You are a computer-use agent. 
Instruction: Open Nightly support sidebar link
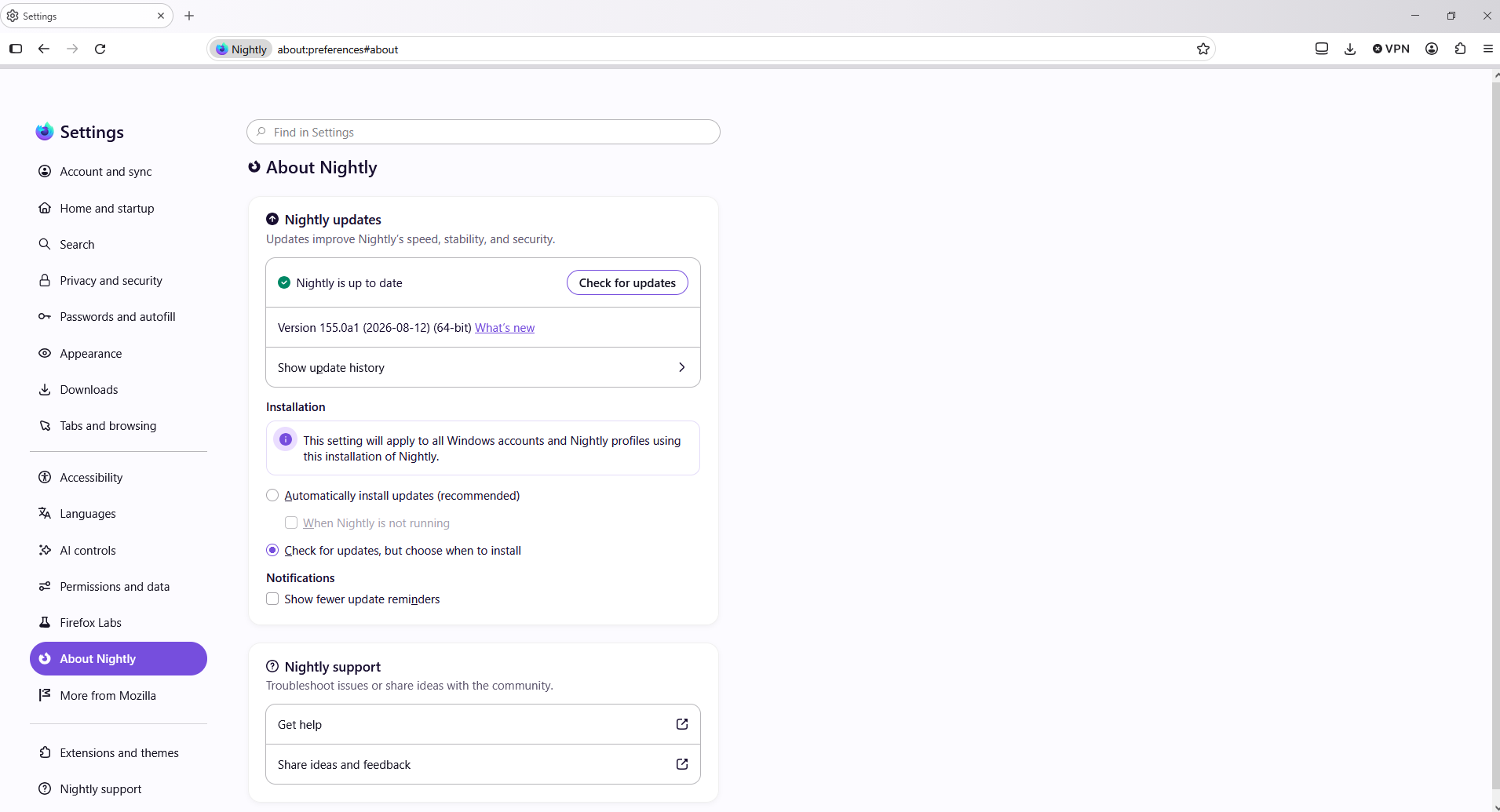[119, 788]
